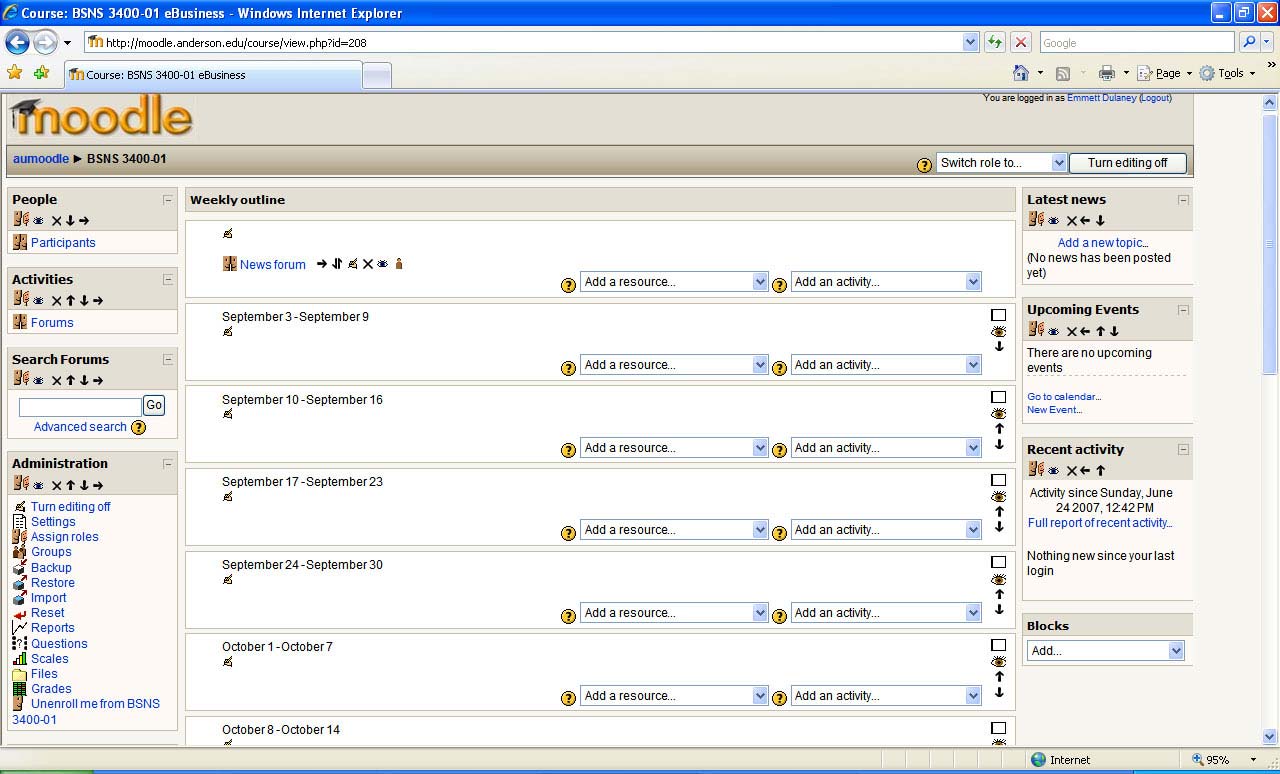The image size is (1280, 774).
Task: Open the Switch role to dropdown
Action: 1002,163
